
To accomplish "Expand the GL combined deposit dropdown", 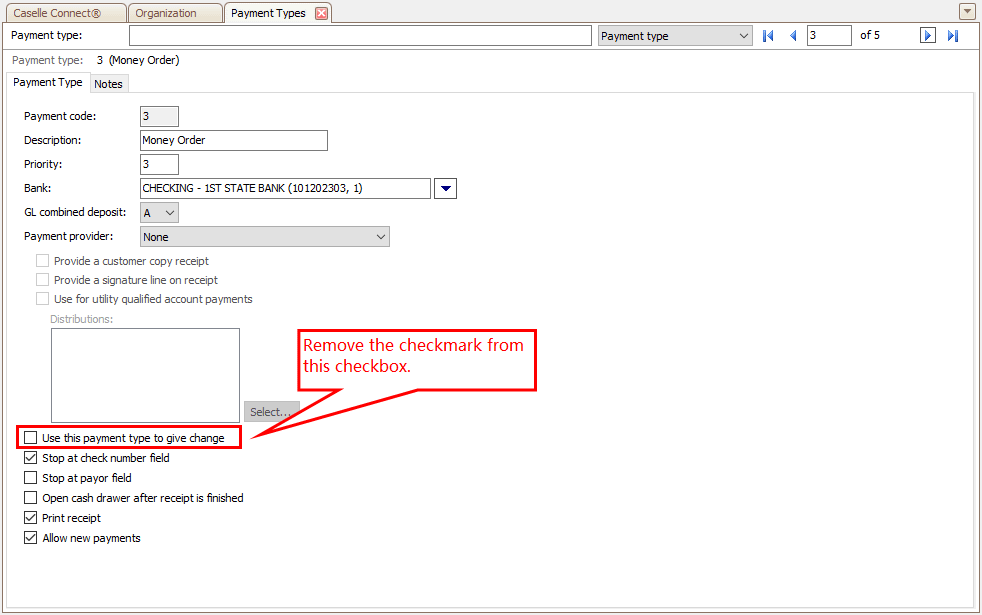I will (159, 213).
